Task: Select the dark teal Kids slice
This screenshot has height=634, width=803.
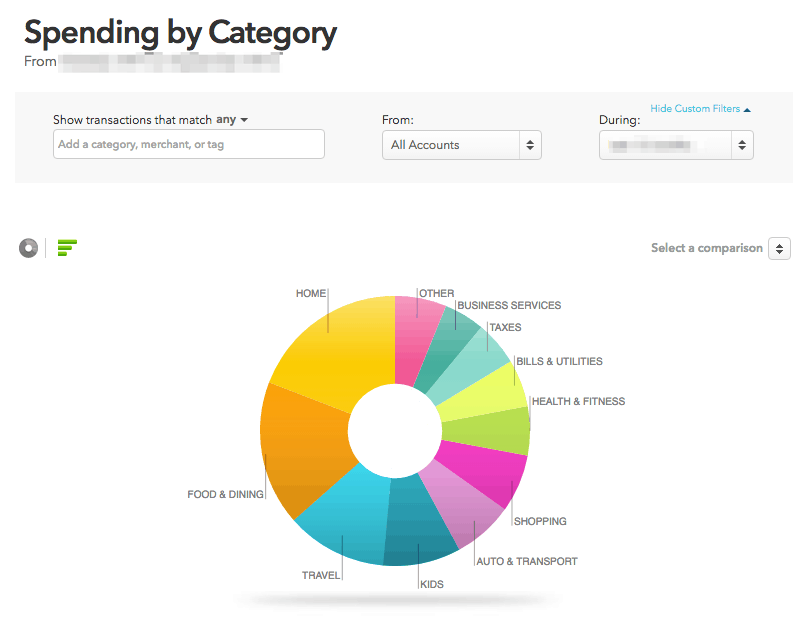Action: click(418, 530)
